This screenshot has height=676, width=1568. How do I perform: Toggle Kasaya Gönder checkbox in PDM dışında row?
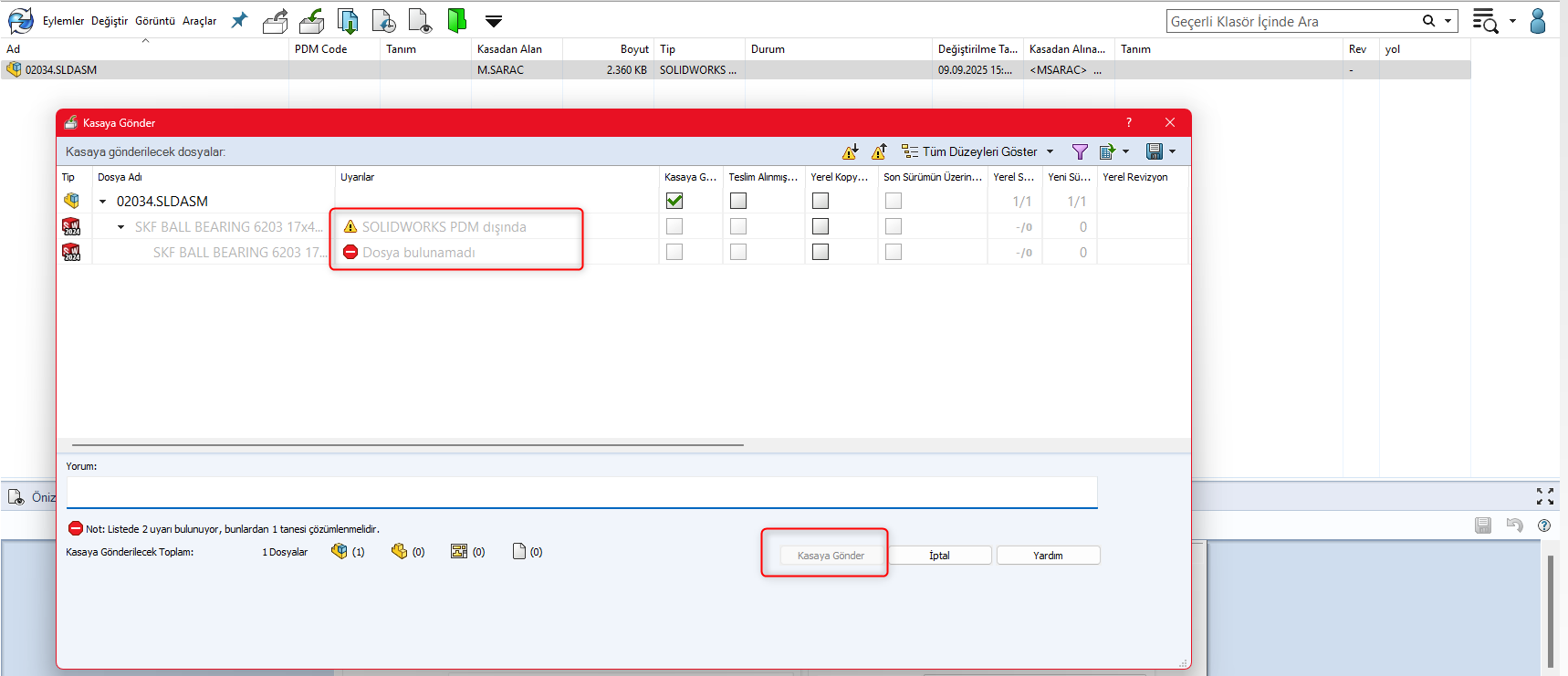[x=674, y=226]
